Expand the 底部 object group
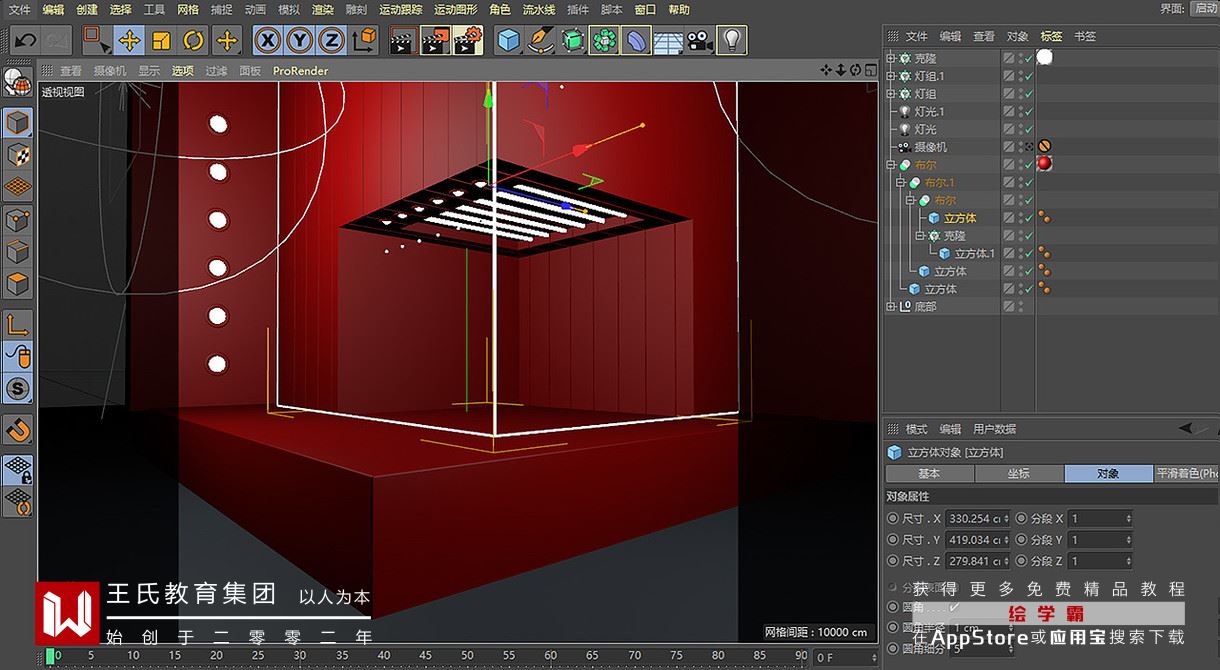This screenshot has height=670, width=1220. click(891, 307)
